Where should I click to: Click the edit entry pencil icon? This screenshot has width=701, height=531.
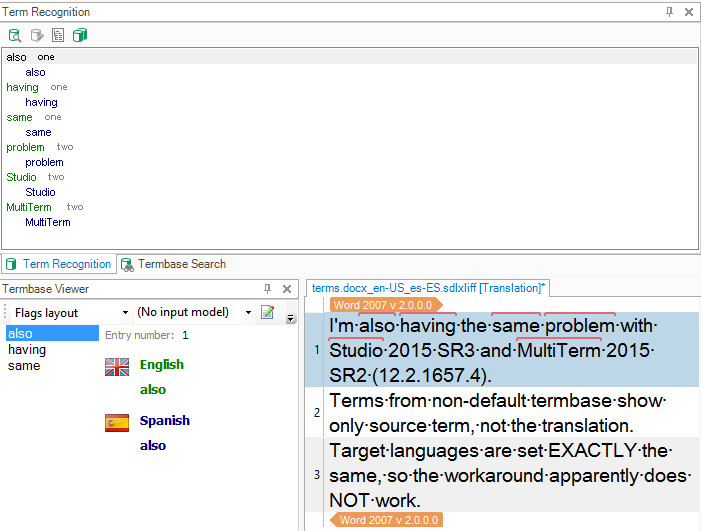point(267,312)
